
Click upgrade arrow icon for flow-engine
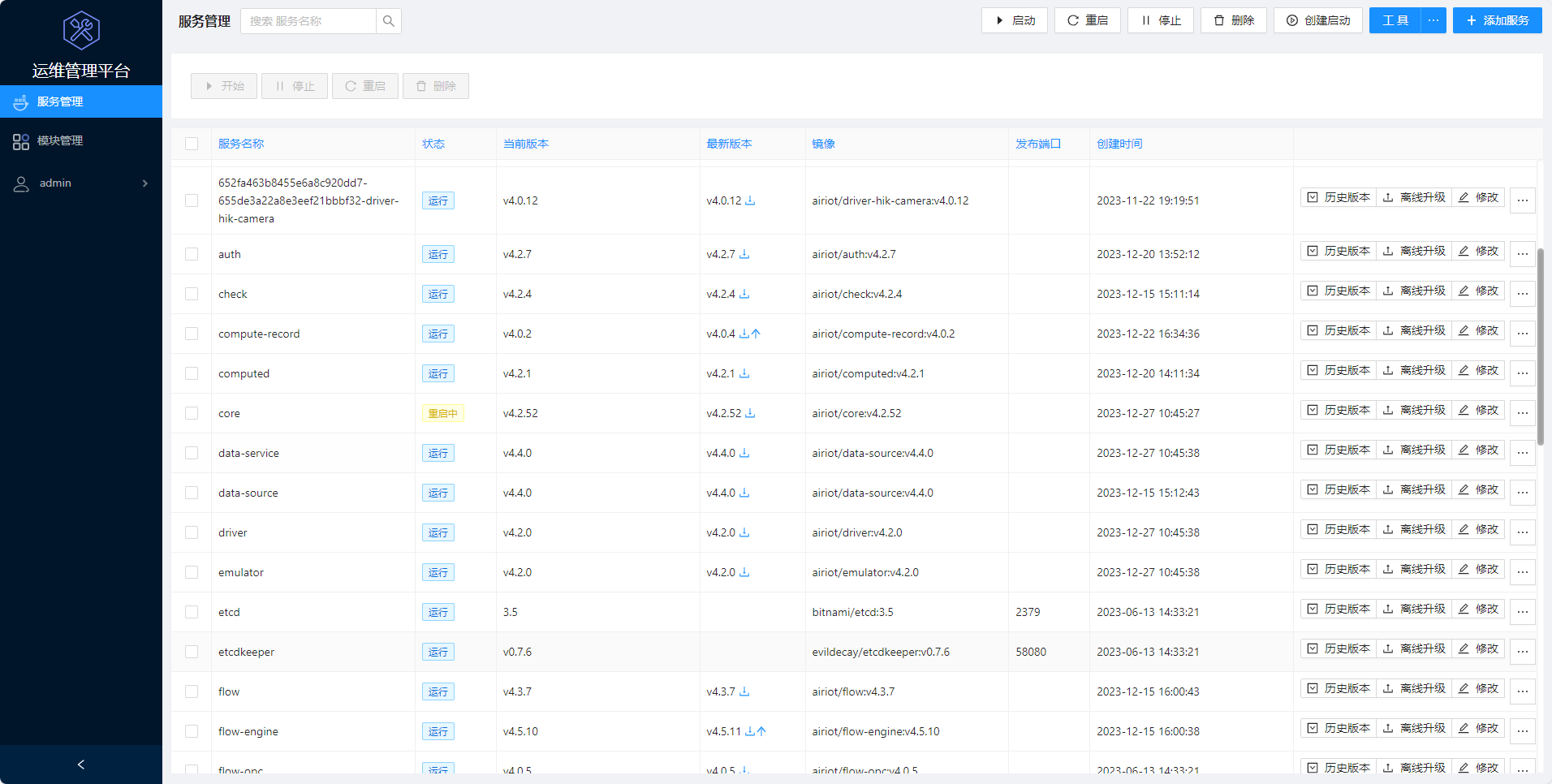pyautogui.click(x=761, y=731)
